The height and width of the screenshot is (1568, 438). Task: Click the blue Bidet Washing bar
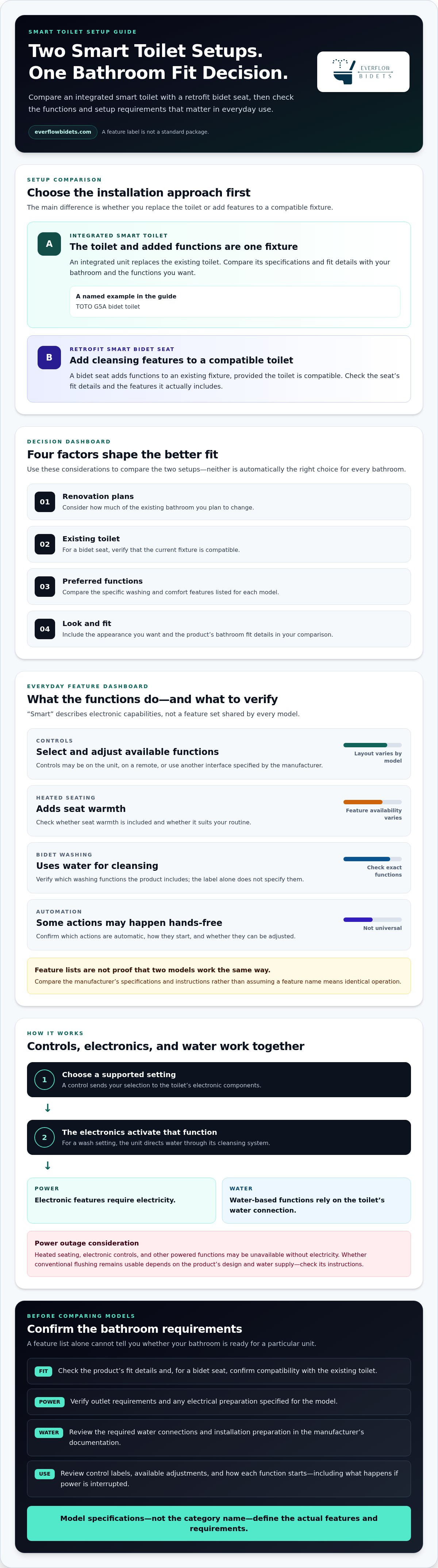coord(372,859)
